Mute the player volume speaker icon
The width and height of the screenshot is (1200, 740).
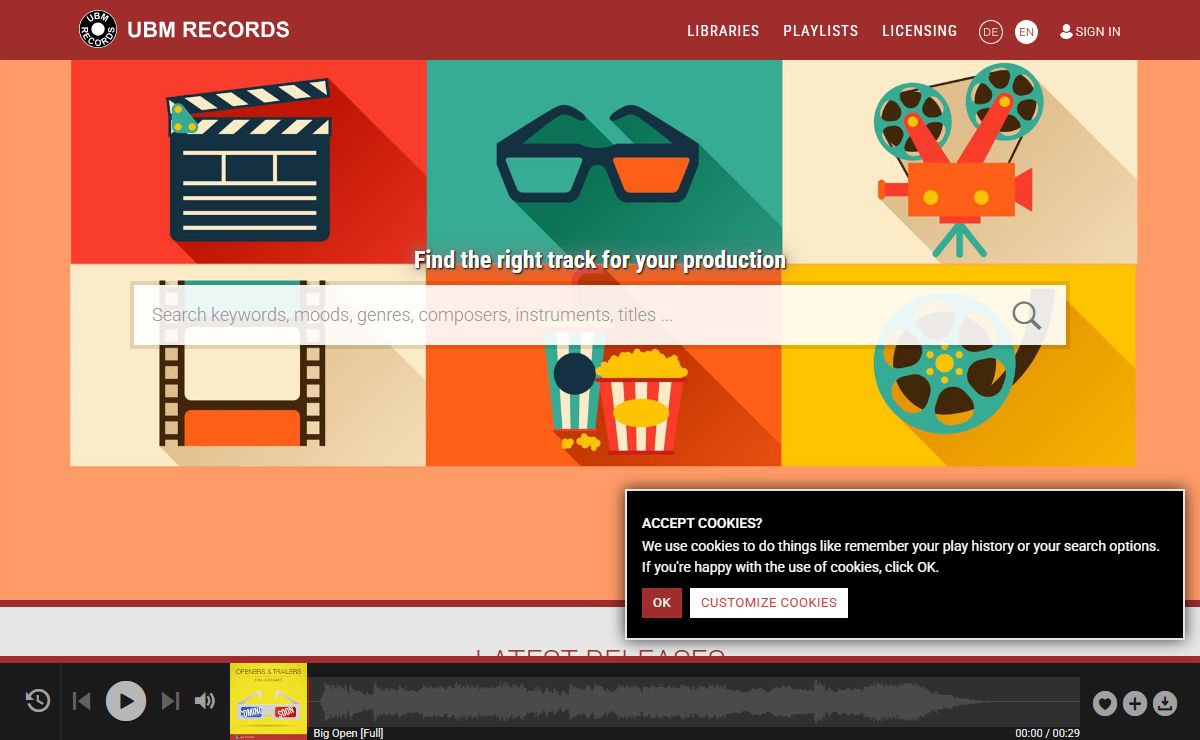click(x=205, y=701)
